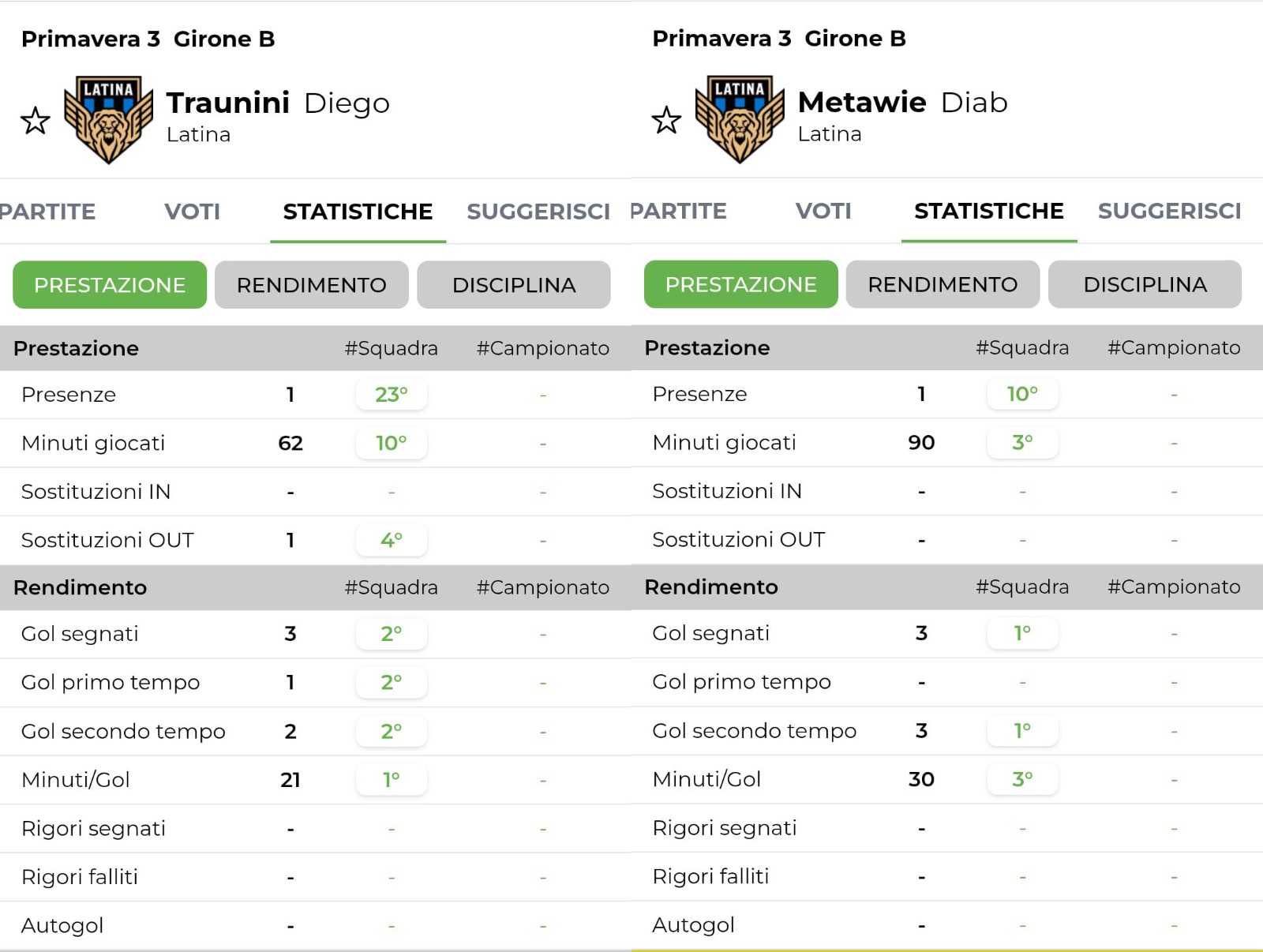Click Metawie's 1° Gol segnati rank badge

[1022, 633]
